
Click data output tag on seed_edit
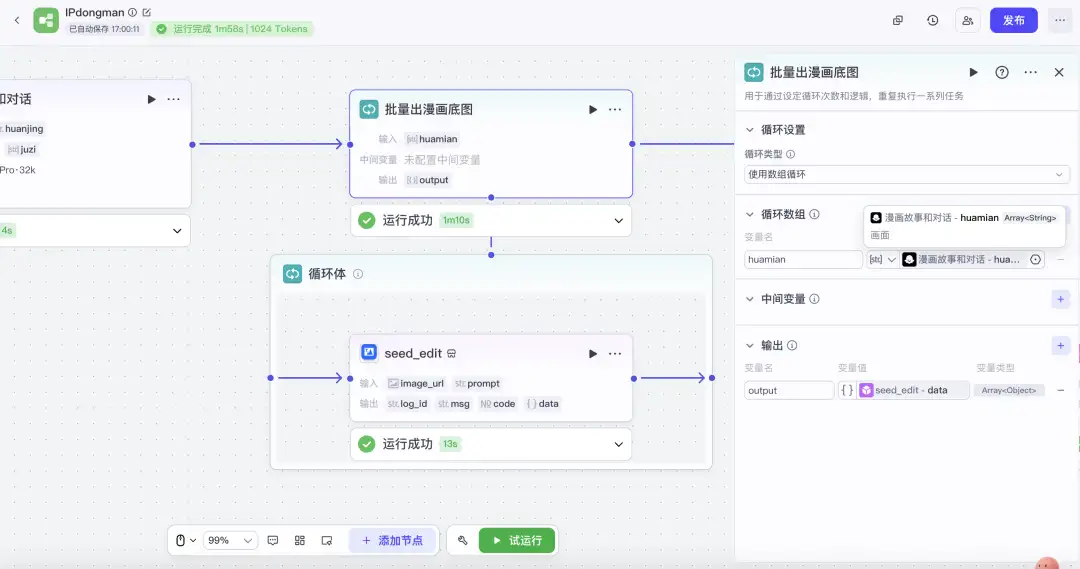[x=542, y=404]
